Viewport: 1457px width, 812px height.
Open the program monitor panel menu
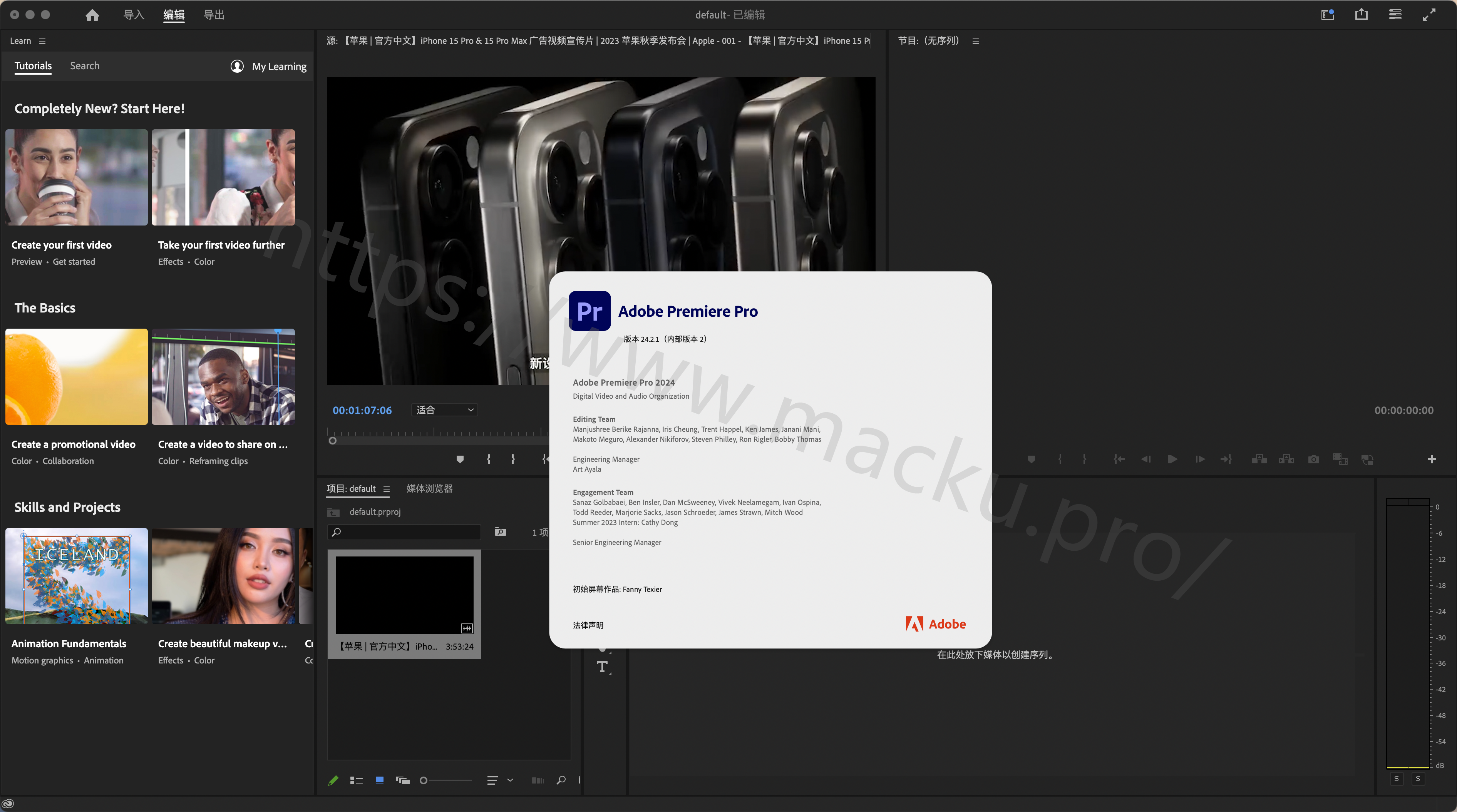975,41
